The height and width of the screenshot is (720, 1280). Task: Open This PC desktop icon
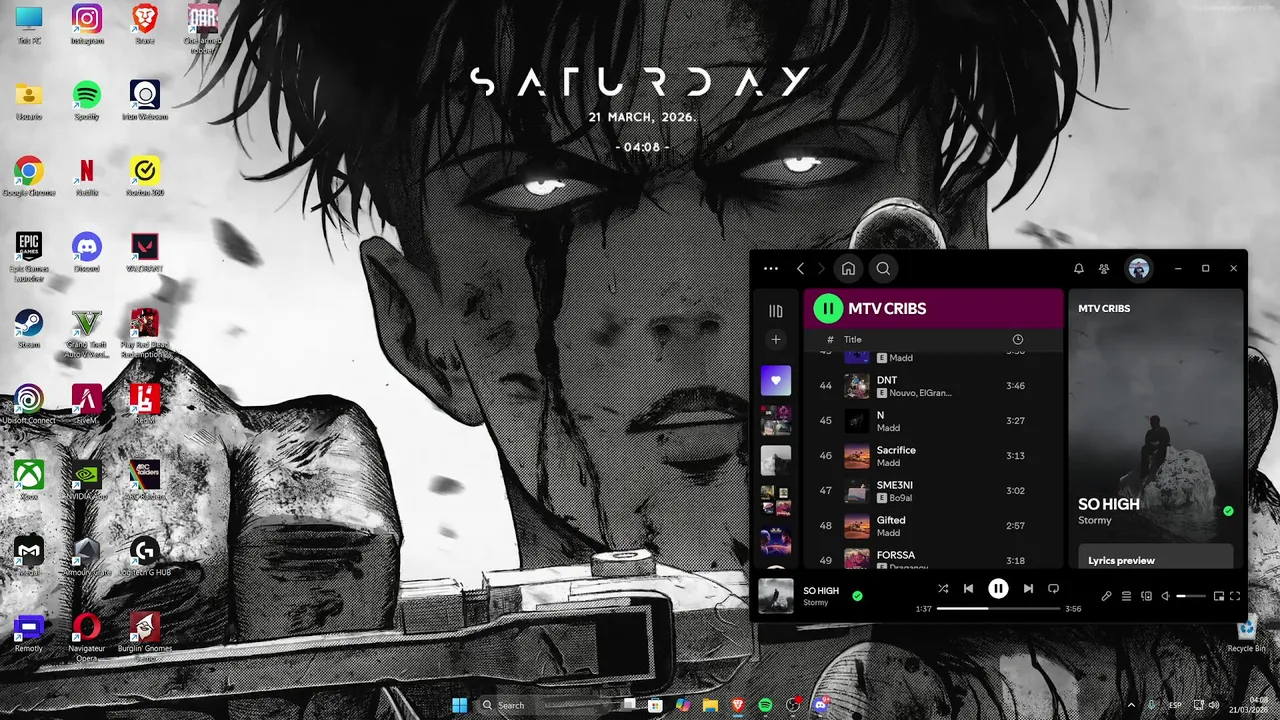(29, 24)
